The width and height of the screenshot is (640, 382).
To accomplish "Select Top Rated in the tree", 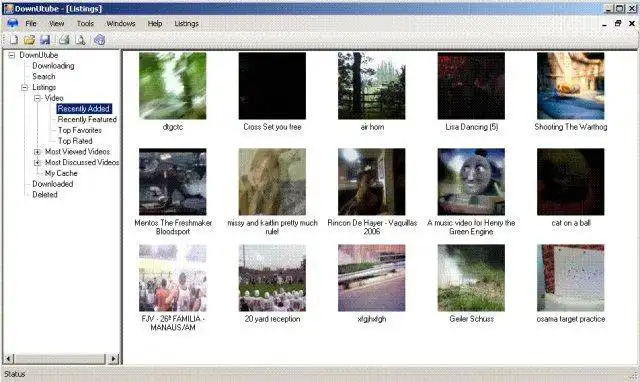I will [x=75, y=141].
